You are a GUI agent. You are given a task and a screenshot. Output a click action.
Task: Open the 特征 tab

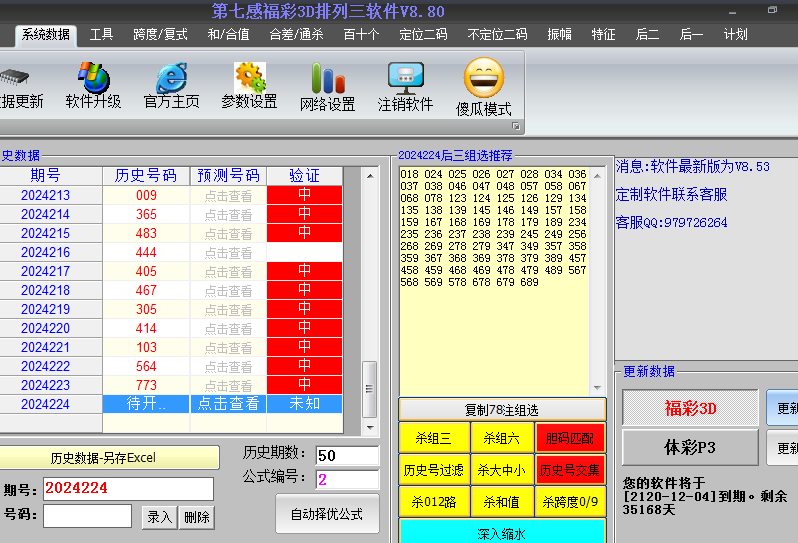point(603,35)
